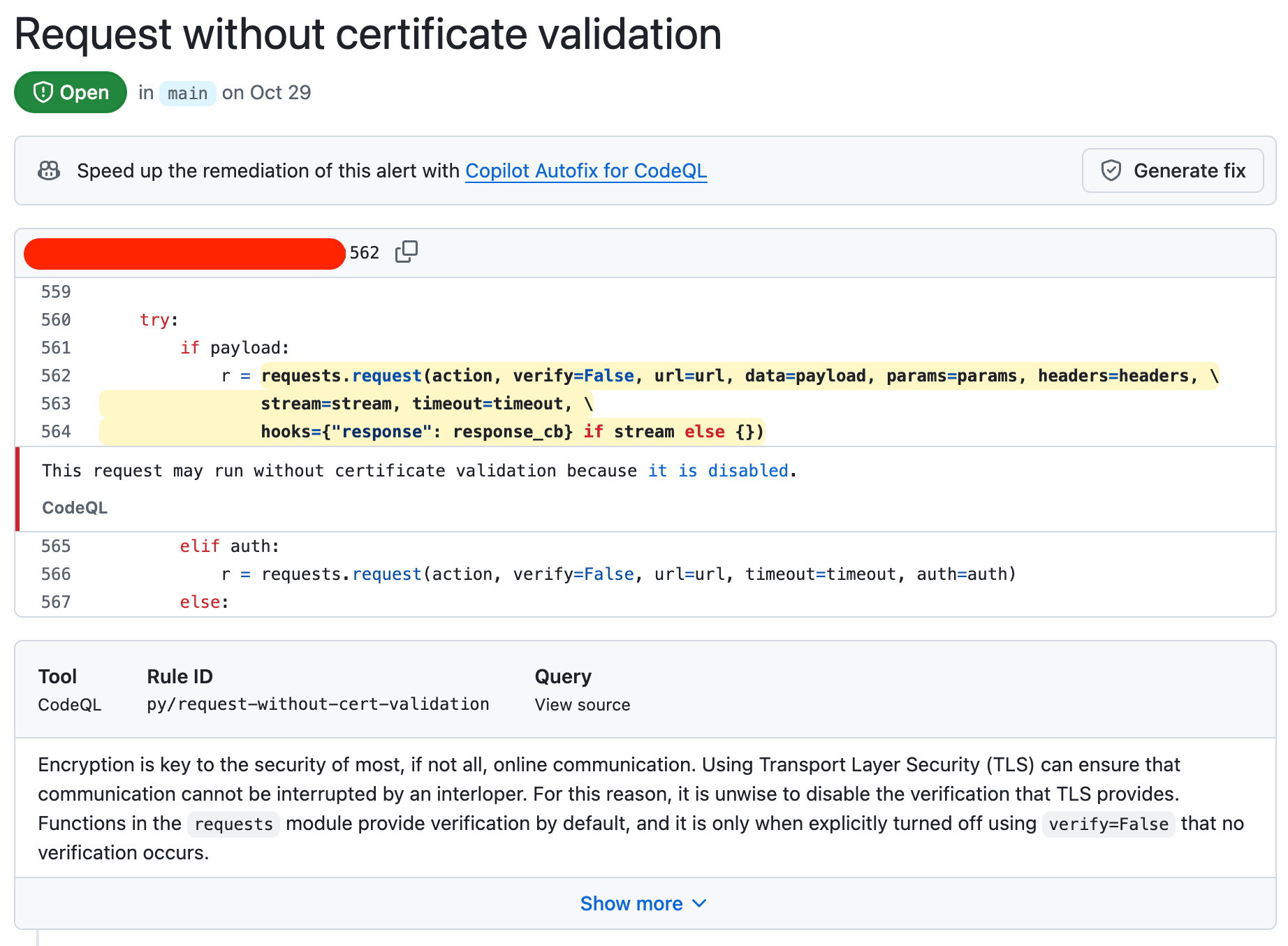Open the Copilot Autofix for CodeQL link
Screen dimensions: 1288x946
coord(585,170)
